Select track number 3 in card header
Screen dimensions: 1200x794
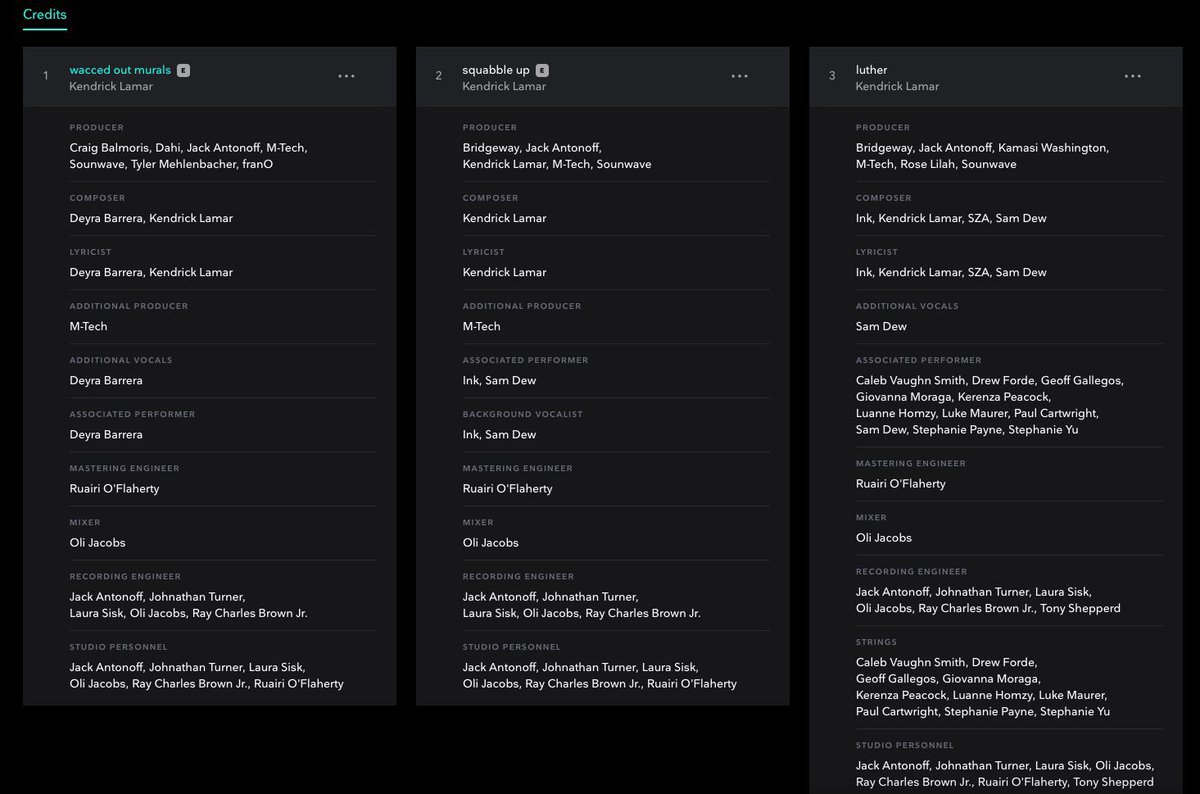click(x=832, y=76)
